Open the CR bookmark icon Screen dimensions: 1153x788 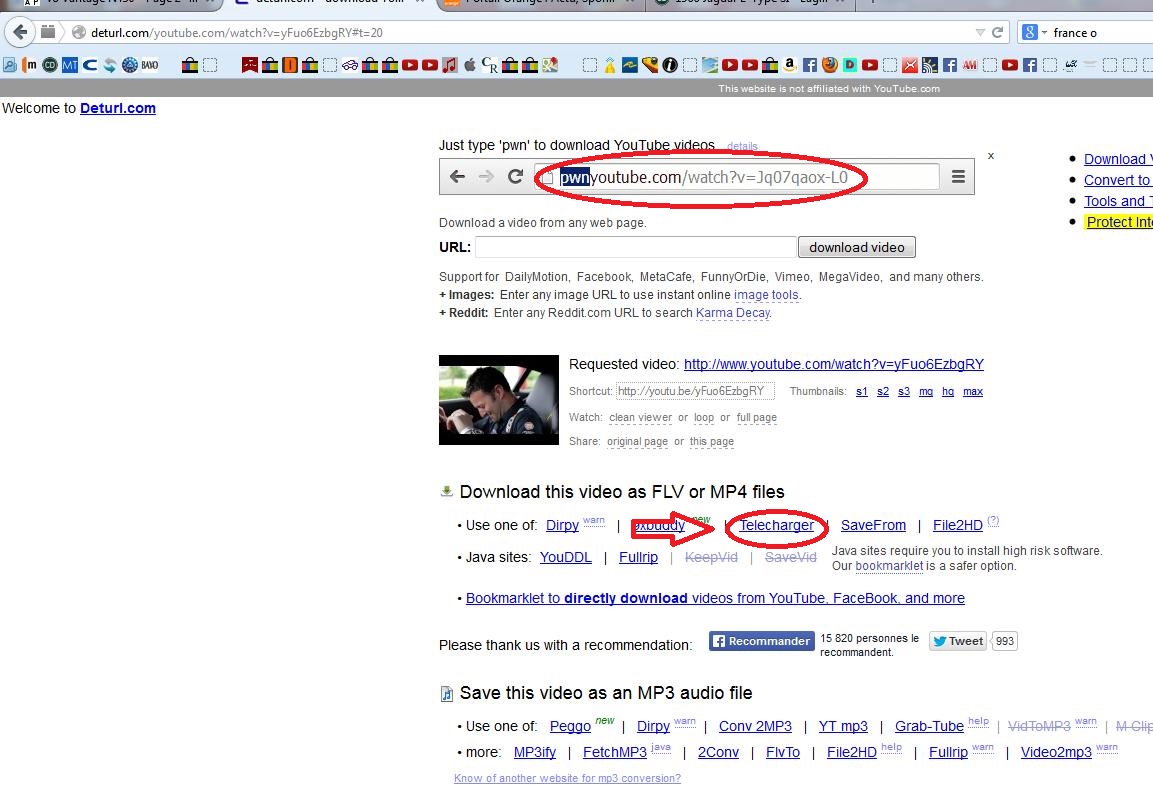[490, 65]
